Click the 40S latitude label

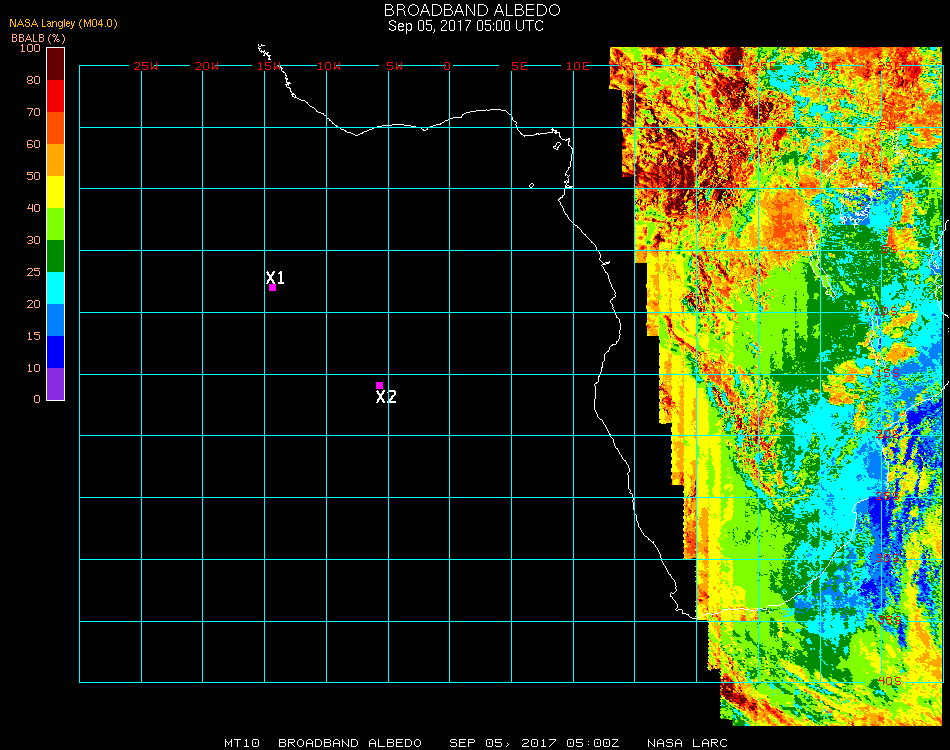[889, 682]
